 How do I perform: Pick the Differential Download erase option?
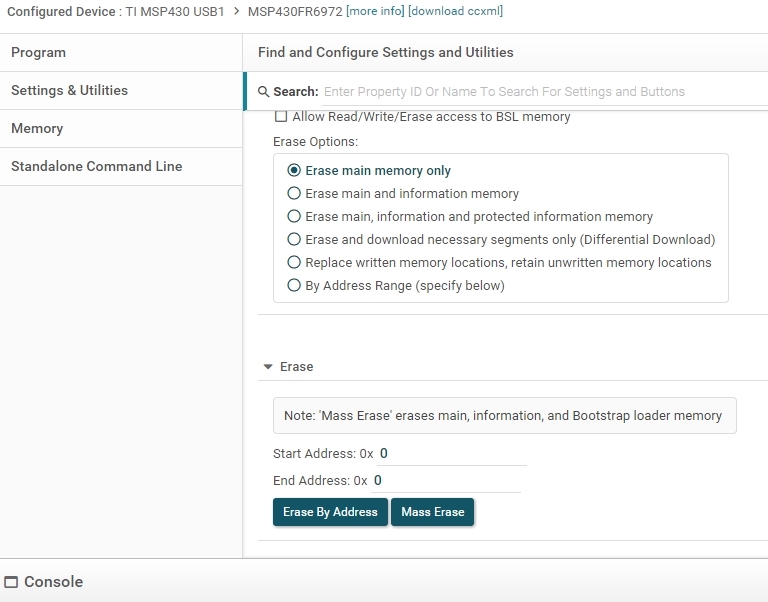[294, 240]
